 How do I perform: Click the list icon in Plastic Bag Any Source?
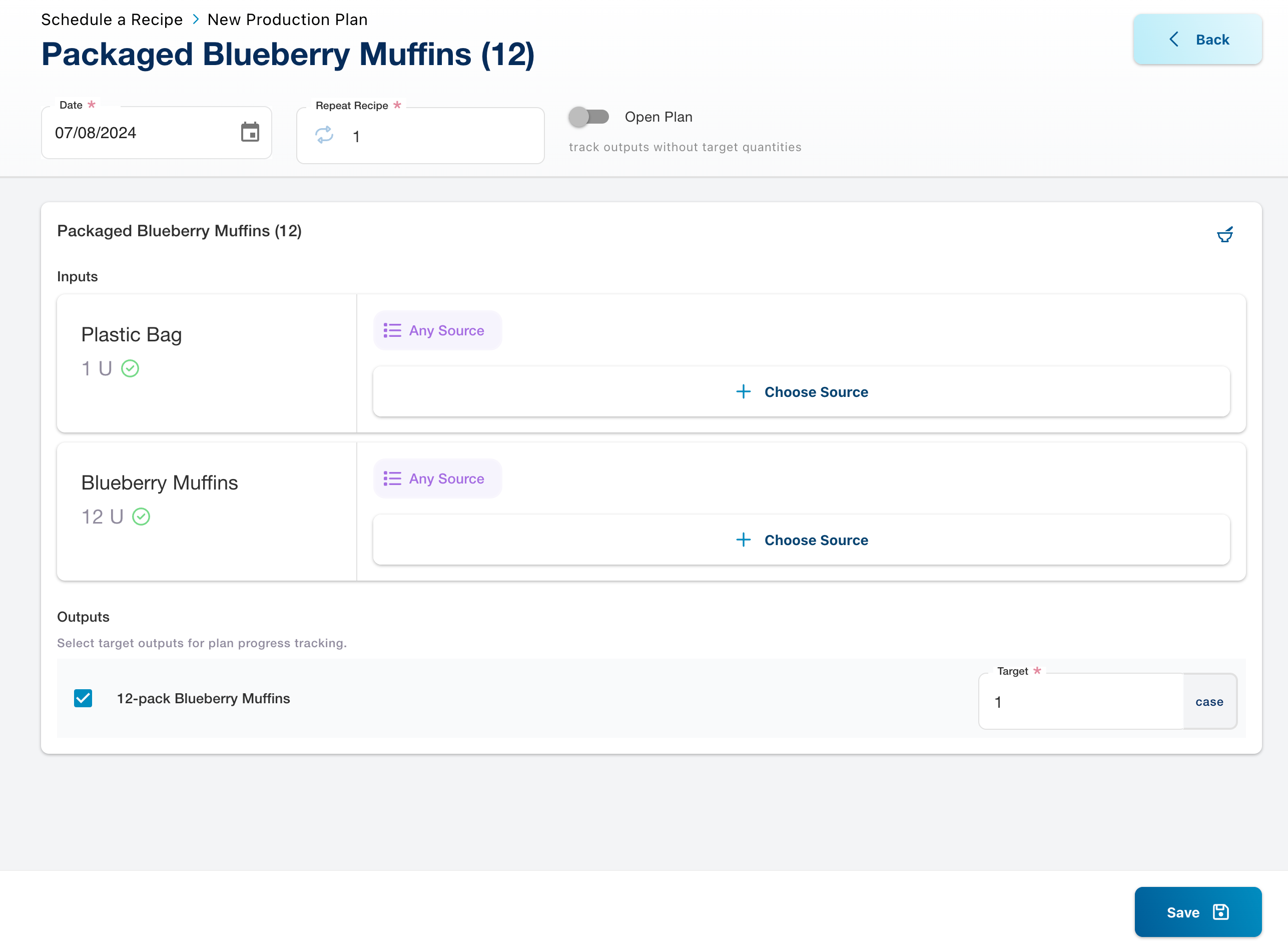pyautogui.click(x=392, y=331)
